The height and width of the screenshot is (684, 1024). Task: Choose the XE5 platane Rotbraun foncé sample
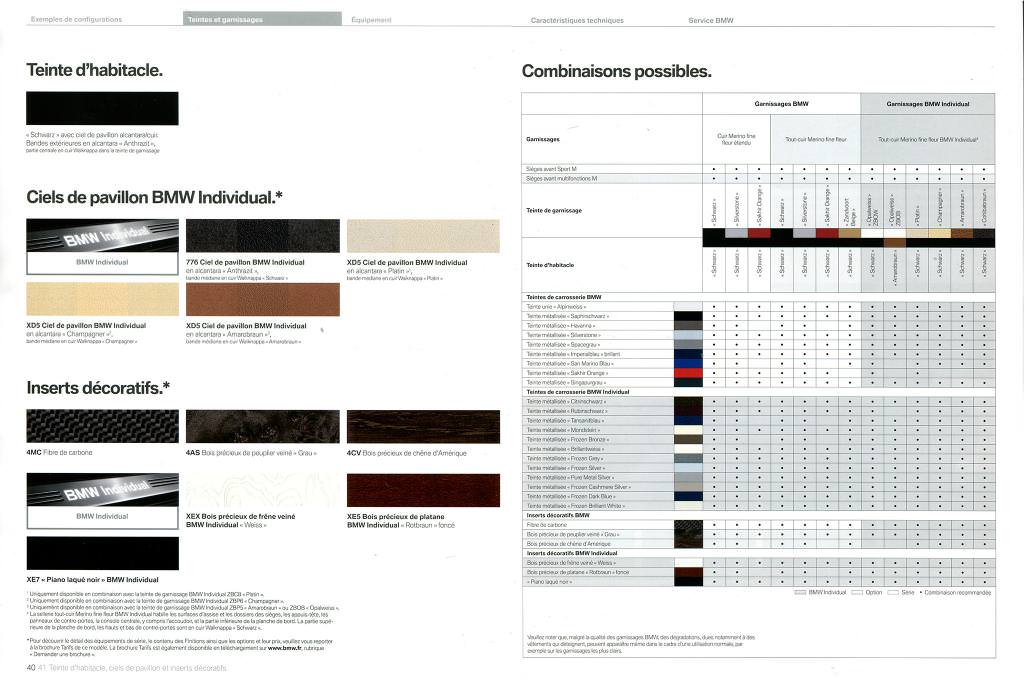(423, 490)
